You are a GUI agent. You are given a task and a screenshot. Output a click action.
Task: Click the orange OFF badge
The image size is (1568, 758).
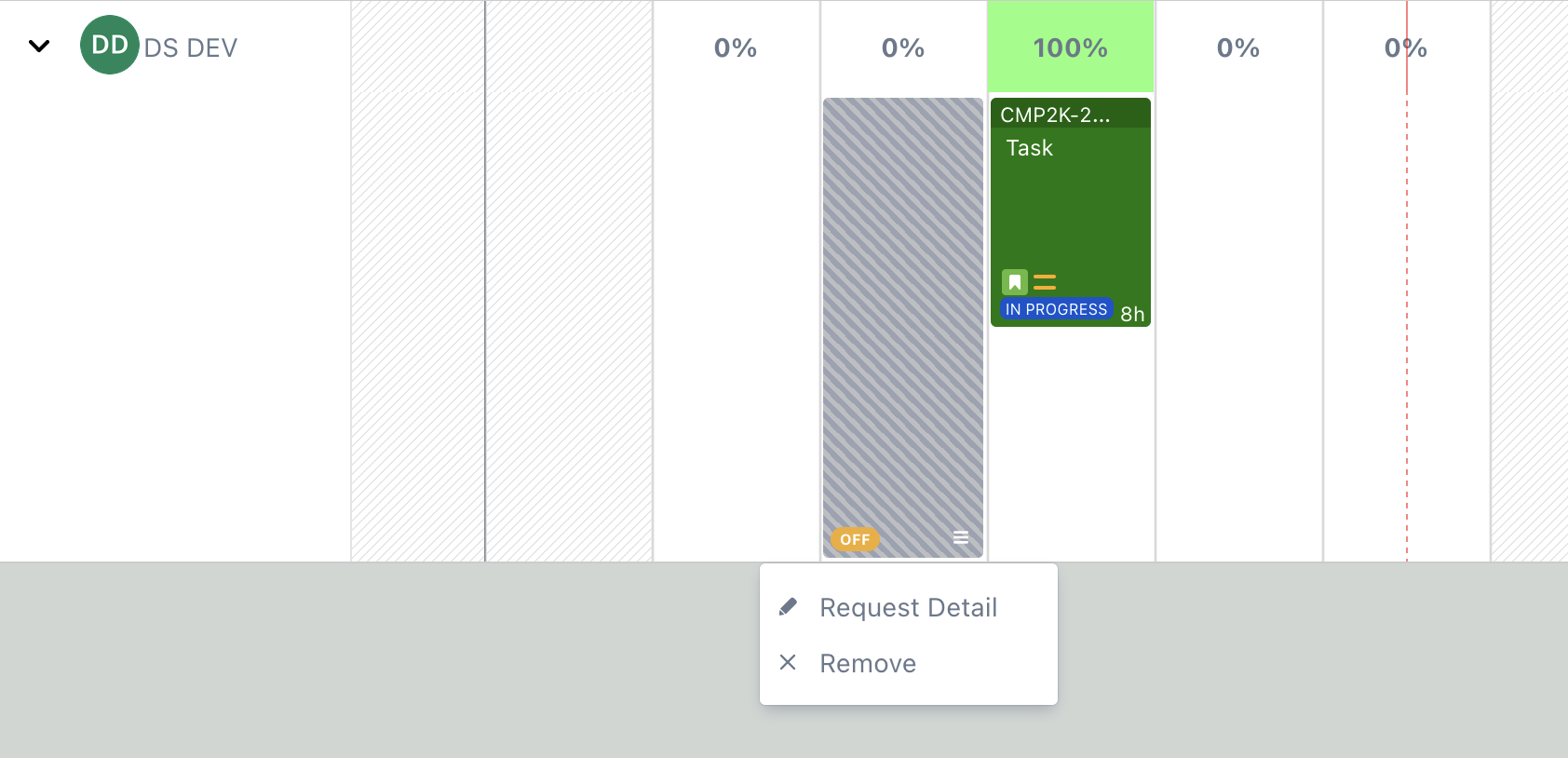tap(855, 539)
